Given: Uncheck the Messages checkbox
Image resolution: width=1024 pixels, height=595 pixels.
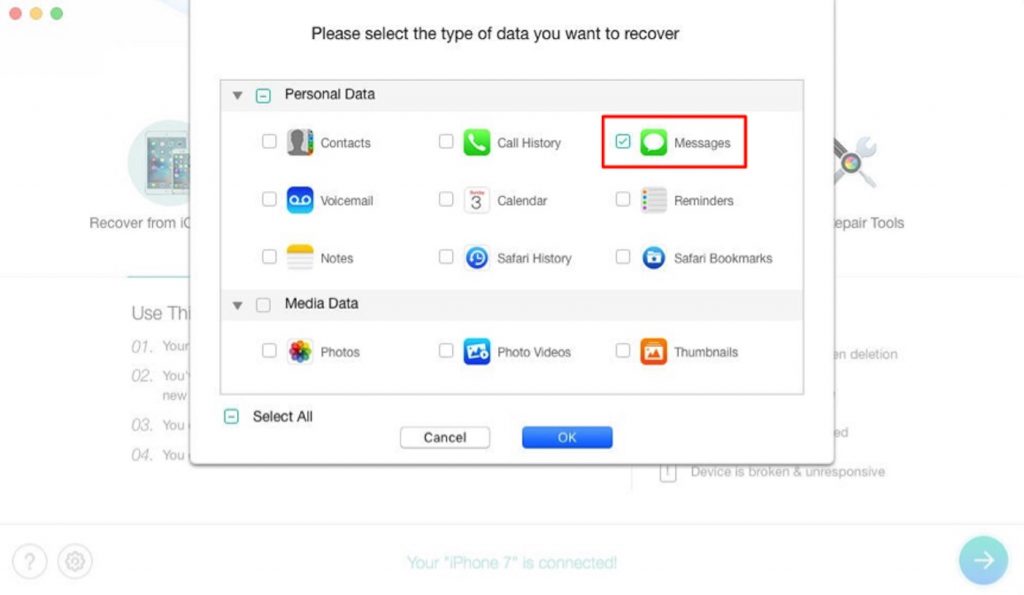Looking at the screenshot, I should coord(623,141).
